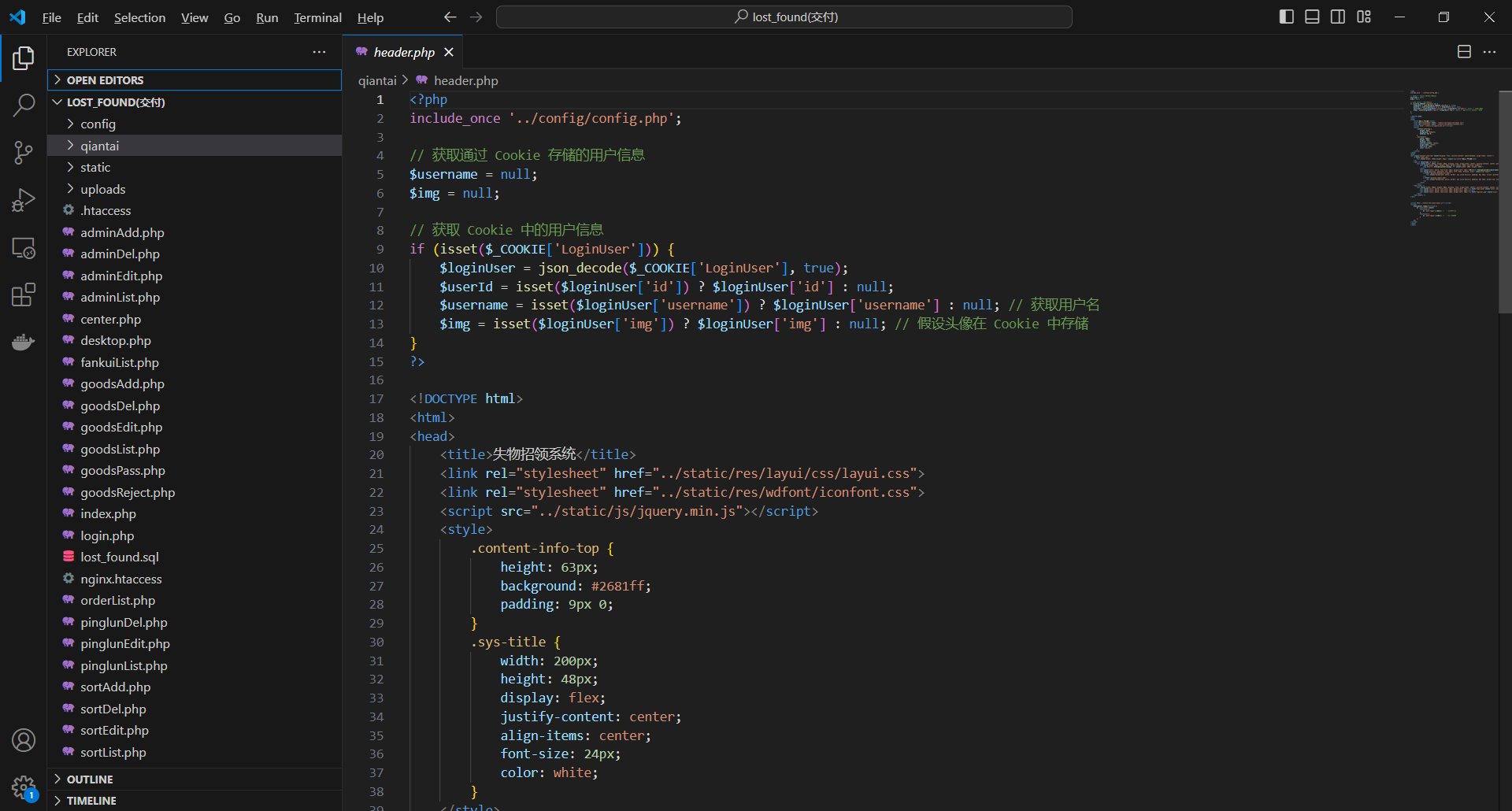Click the VS Code logo icon
This screenshot has height=811, width=1512.
[17, 17]
